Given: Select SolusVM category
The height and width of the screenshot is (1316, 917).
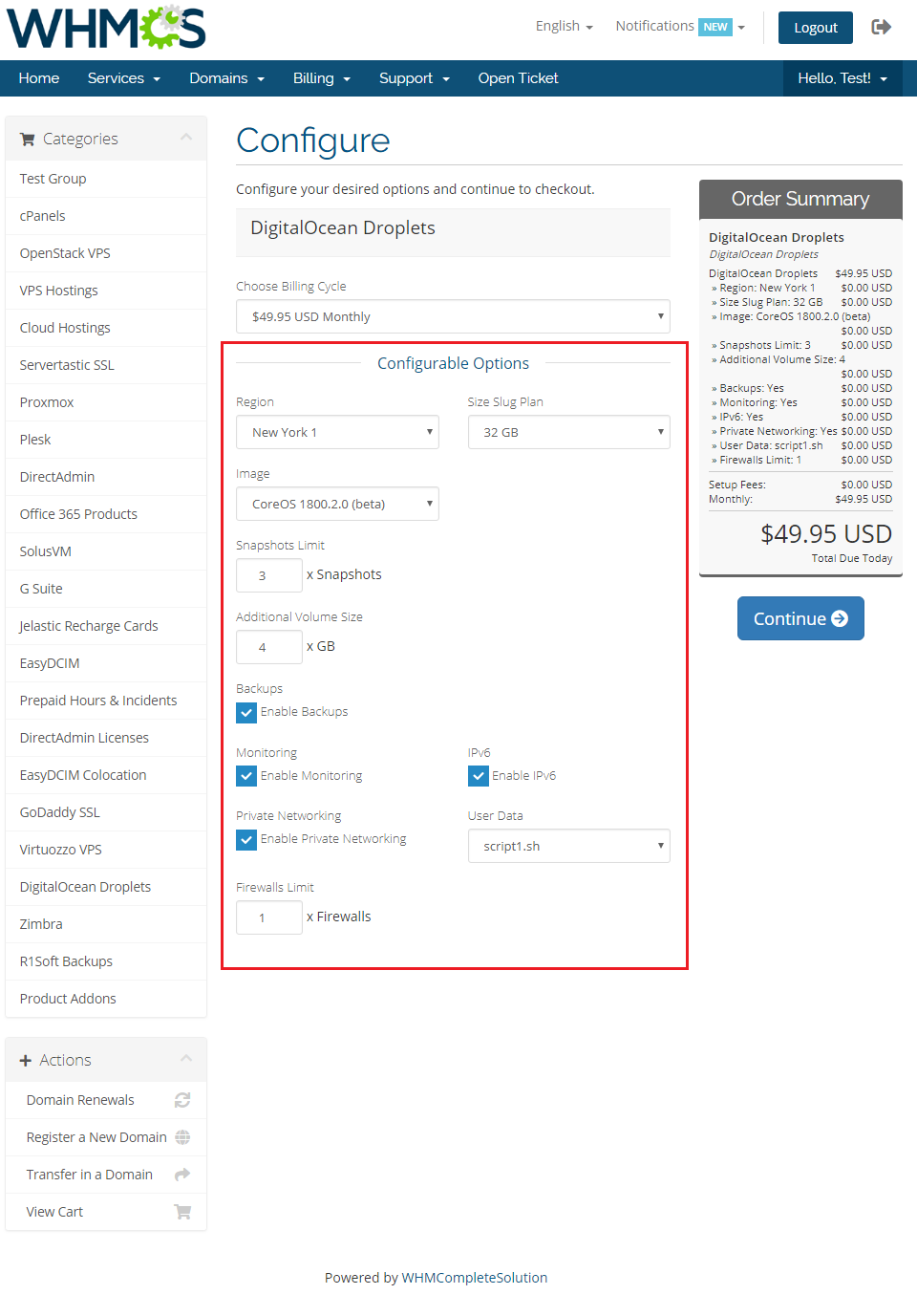Looking at the screenshot, I should point(106,551).
